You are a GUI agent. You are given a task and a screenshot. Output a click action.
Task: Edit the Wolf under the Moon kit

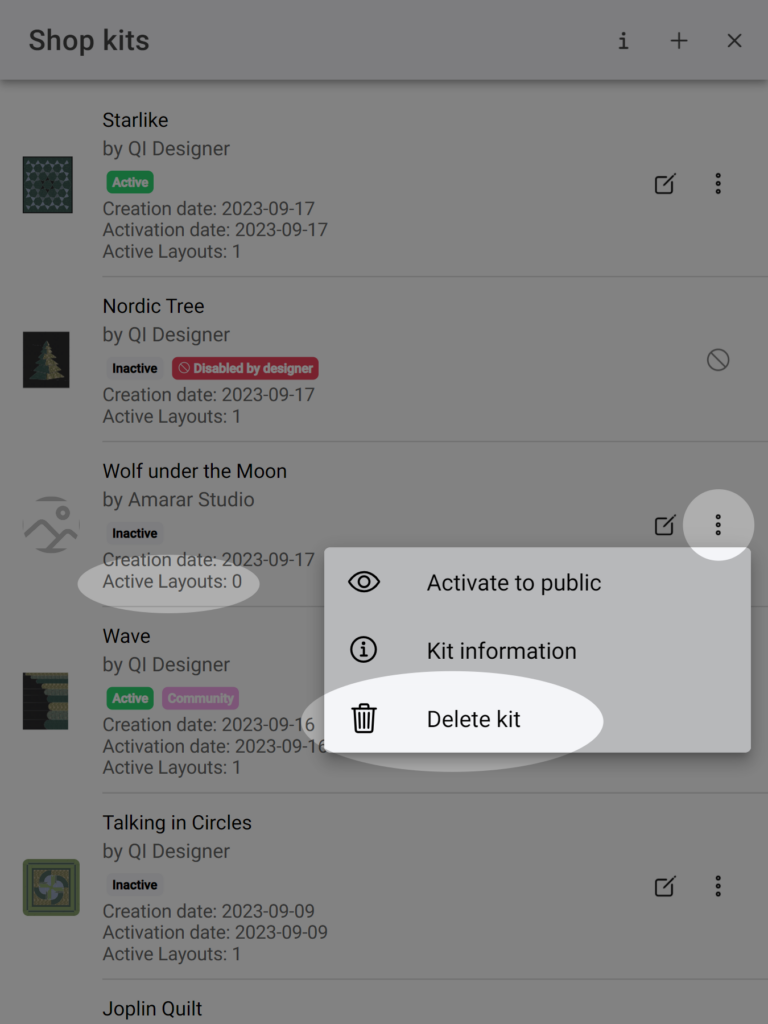665,524
